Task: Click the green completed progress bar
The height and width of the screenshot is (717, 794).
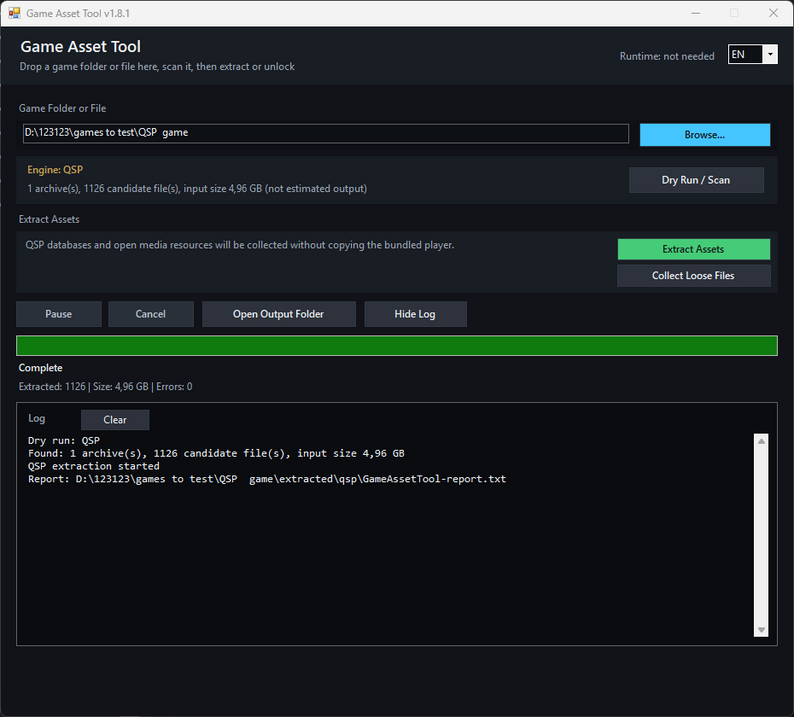Action: [396, 345]
